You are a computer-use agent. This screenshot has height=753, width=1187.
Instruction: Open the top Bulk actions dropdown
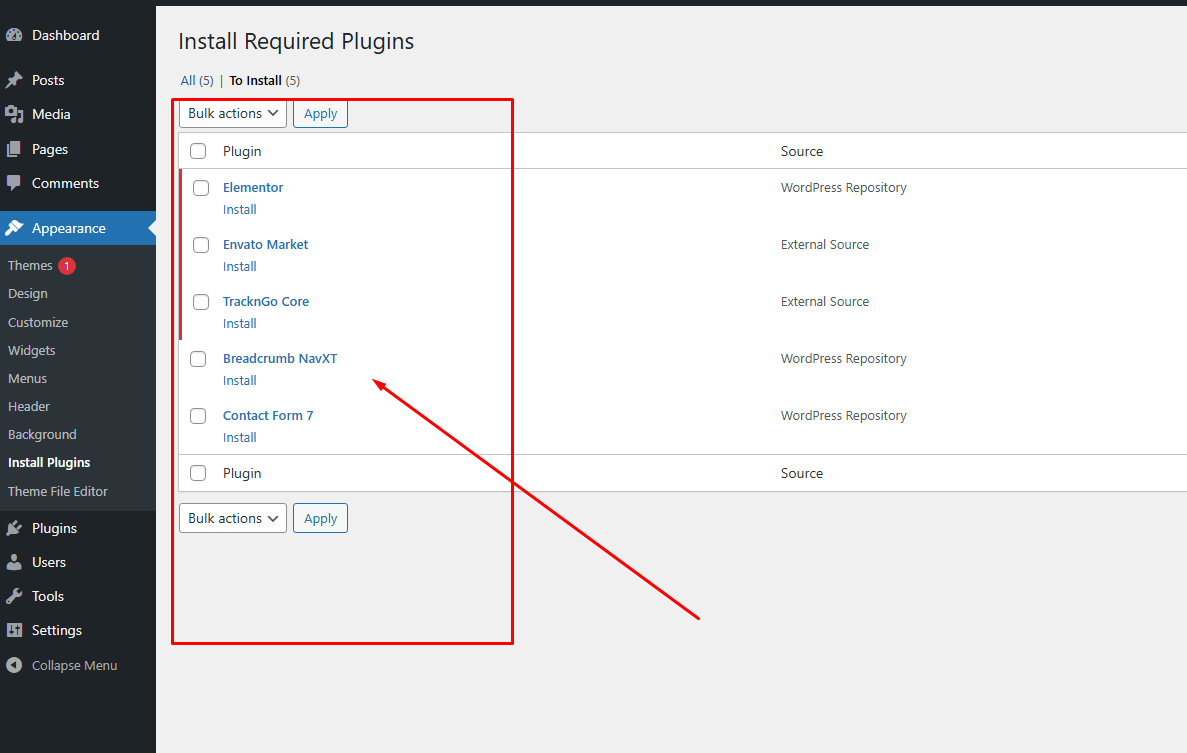click(x=233, y=114)
